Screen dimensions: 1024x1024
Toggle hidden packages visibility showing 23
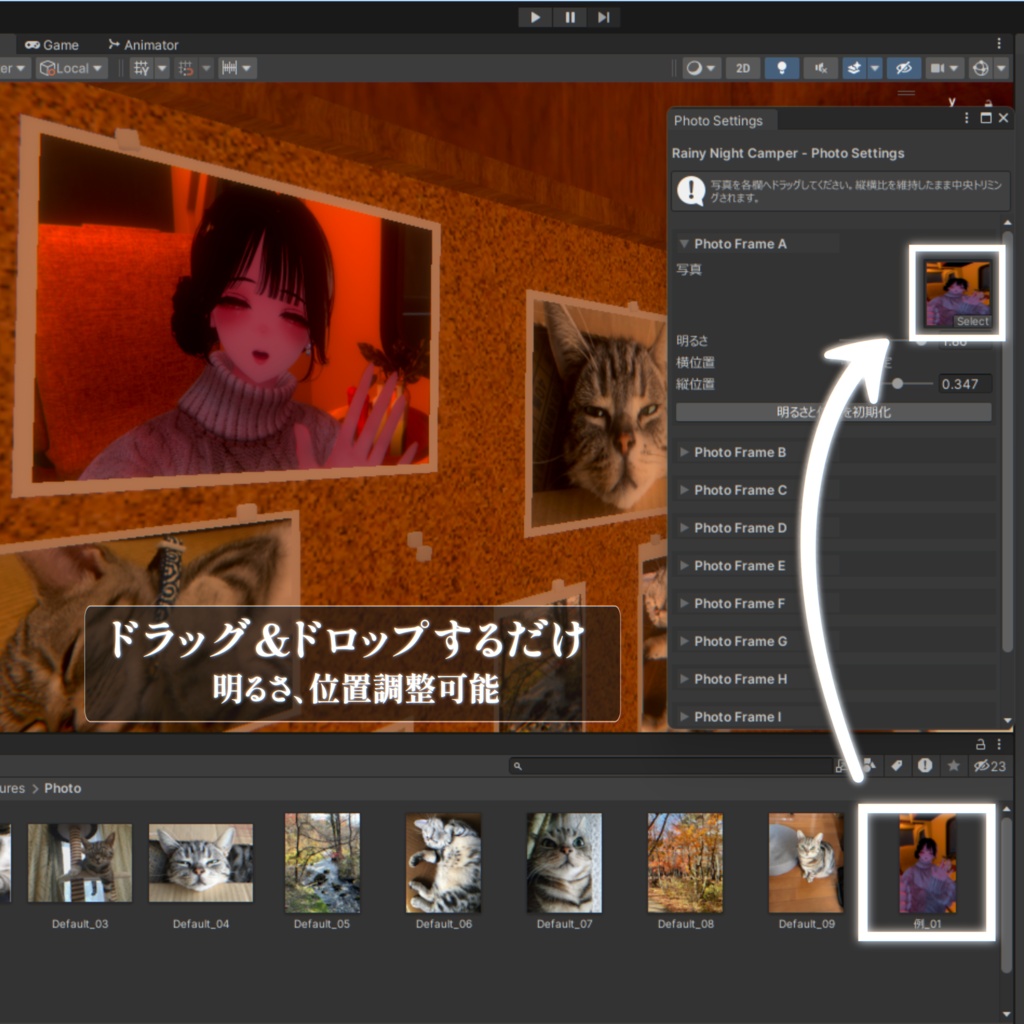click(x=989, y=766)
